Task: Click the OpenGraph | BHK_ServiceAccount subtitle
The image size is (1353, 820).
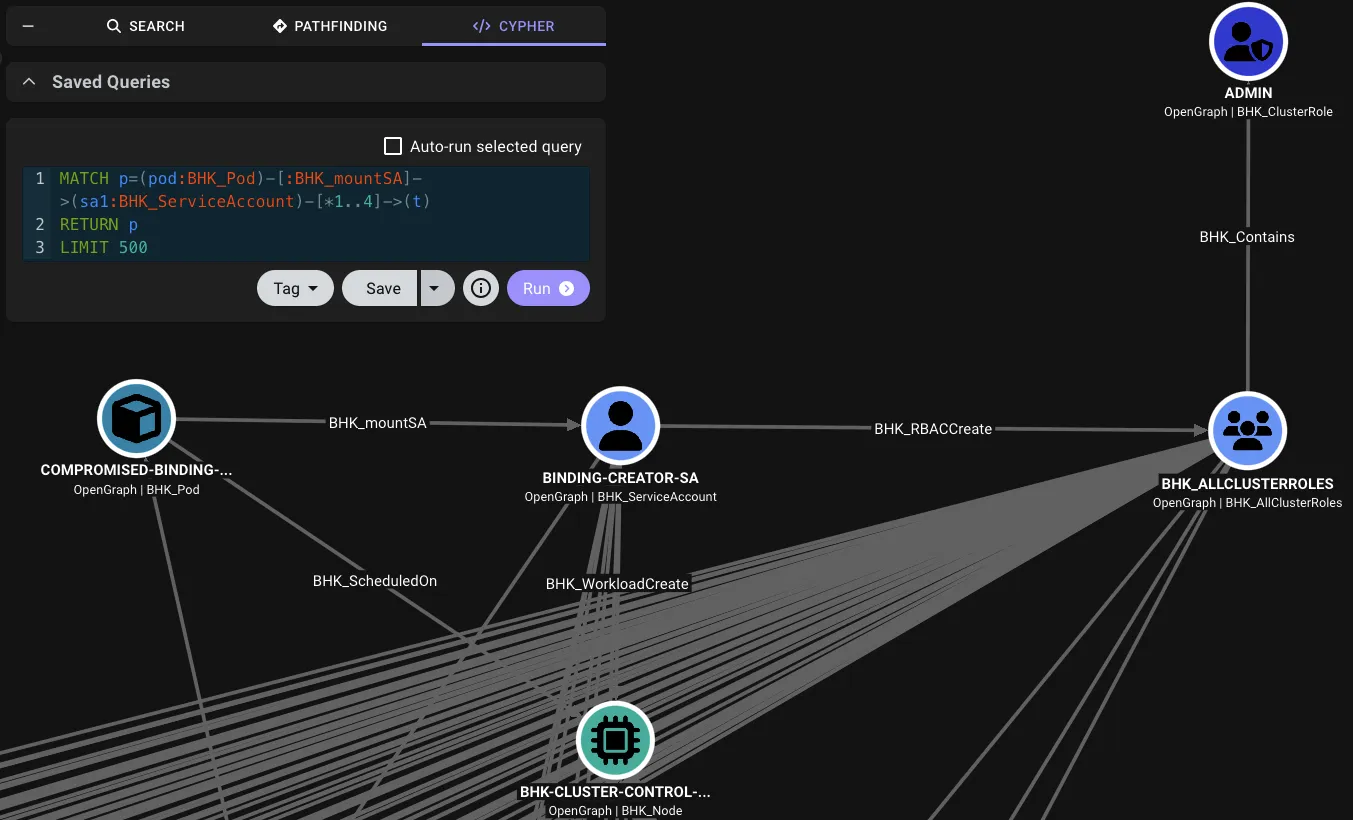Action: pos(620,497)
